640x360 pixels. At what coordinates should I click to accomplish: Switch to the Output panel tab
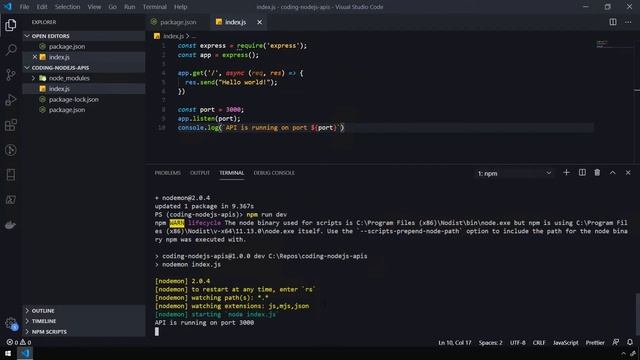coord(200,173)
